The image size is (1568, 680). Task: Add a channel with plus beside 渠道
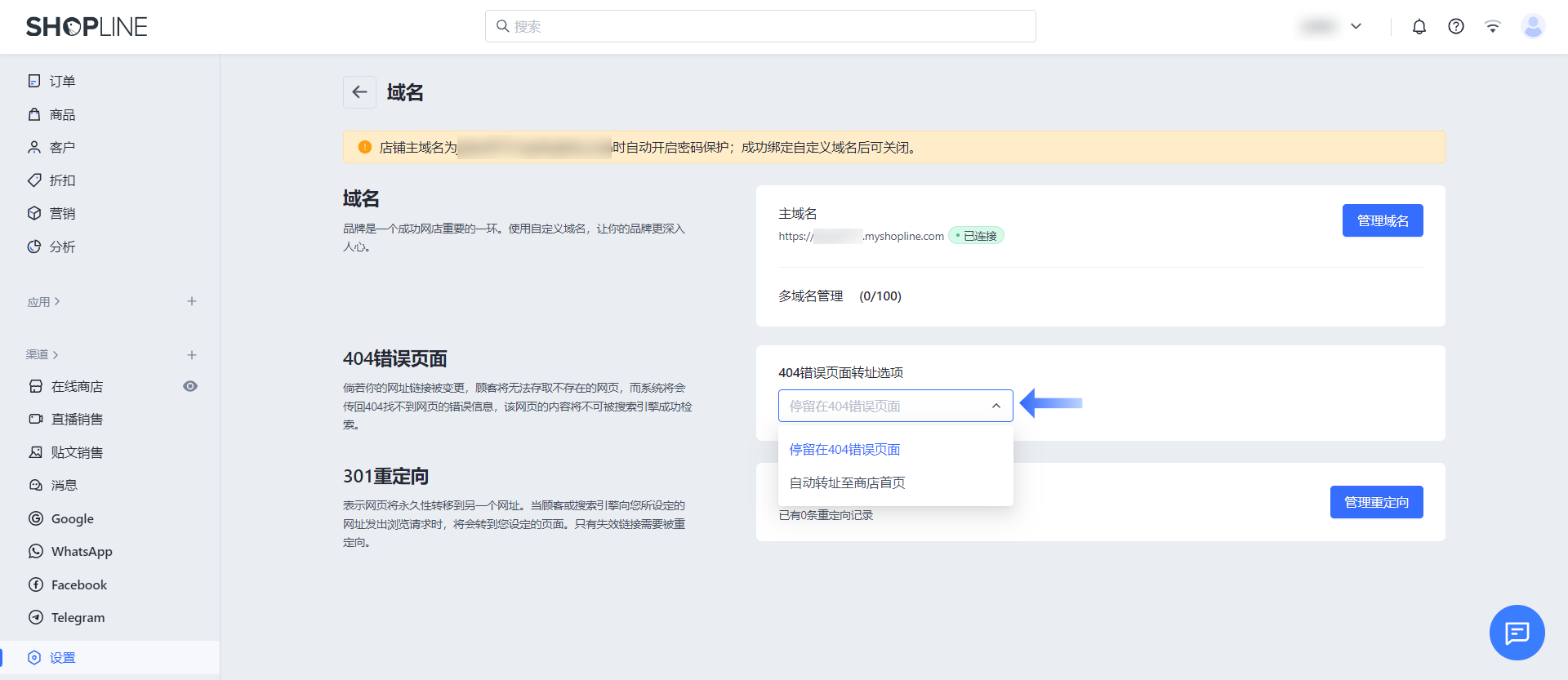click(192, 355)
